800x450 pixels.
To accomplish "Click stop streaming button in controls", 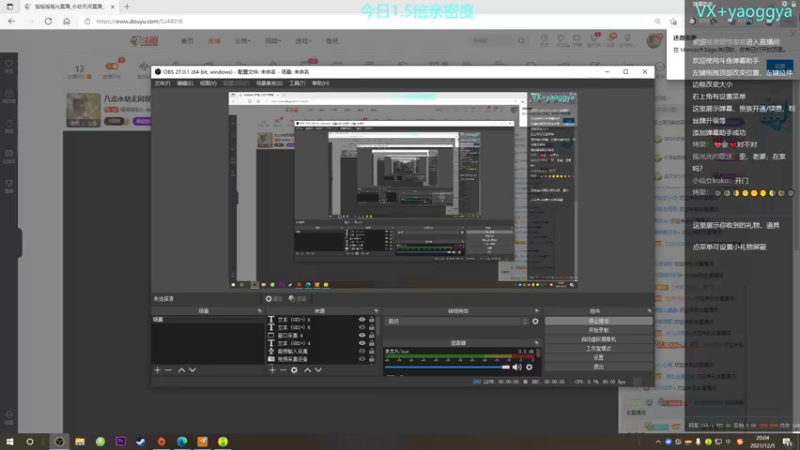I will (x=598, y=321).
